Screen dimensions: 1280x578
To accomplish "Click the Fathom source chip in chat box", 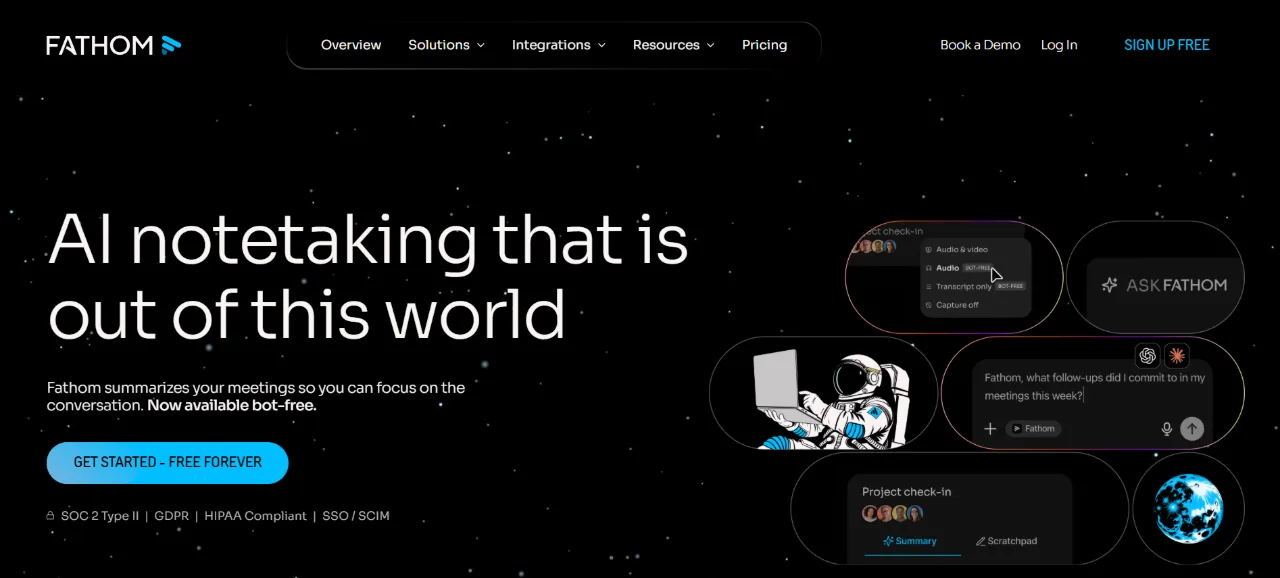I will click(x=1034, y=428).
